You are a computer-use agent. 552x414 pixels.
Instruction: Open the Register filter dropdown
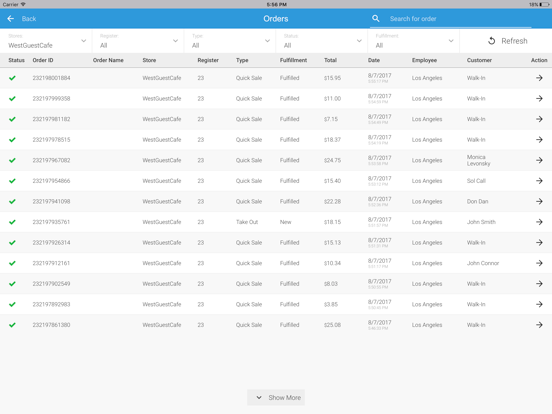(138, 41)
